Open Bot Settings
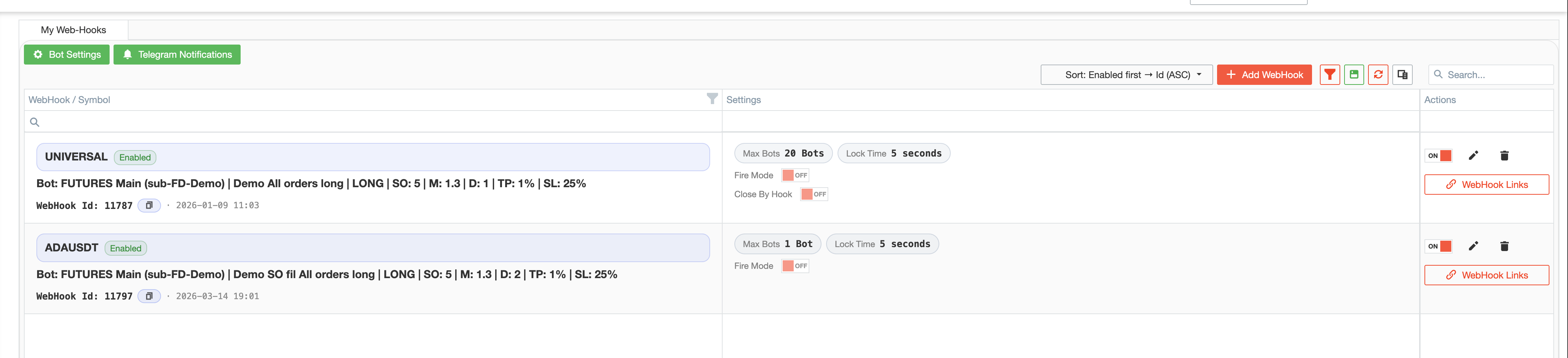The height and width of the screenshot is (358, 1568). coord(67,55)
